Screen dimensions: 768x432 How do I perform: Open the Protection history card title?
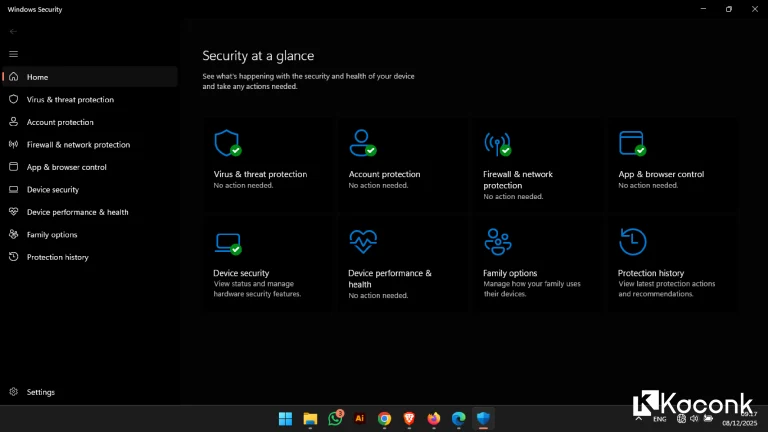tap(650, 273)
